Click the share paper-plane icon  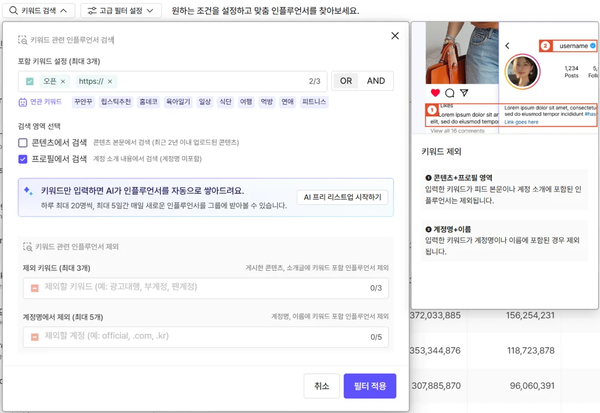tap(463, 91)
